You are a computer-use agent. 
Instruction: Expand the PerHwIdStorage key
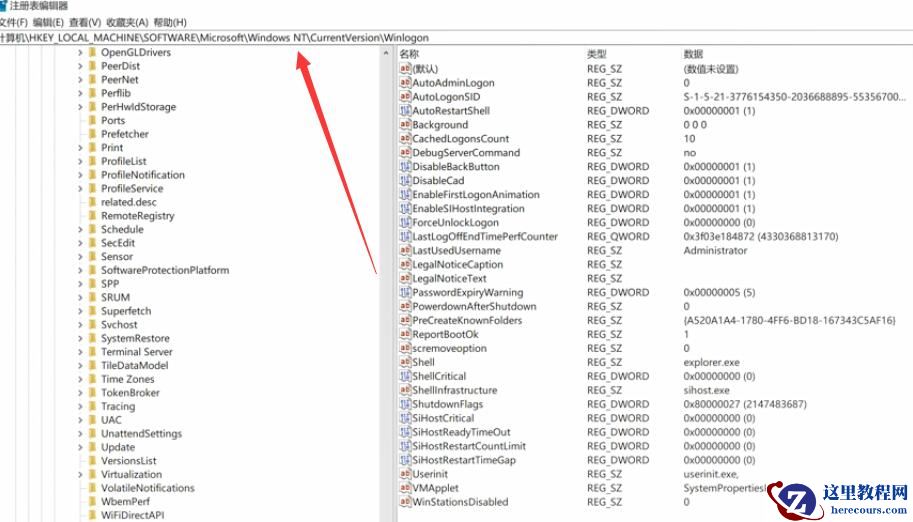point(80,107)
